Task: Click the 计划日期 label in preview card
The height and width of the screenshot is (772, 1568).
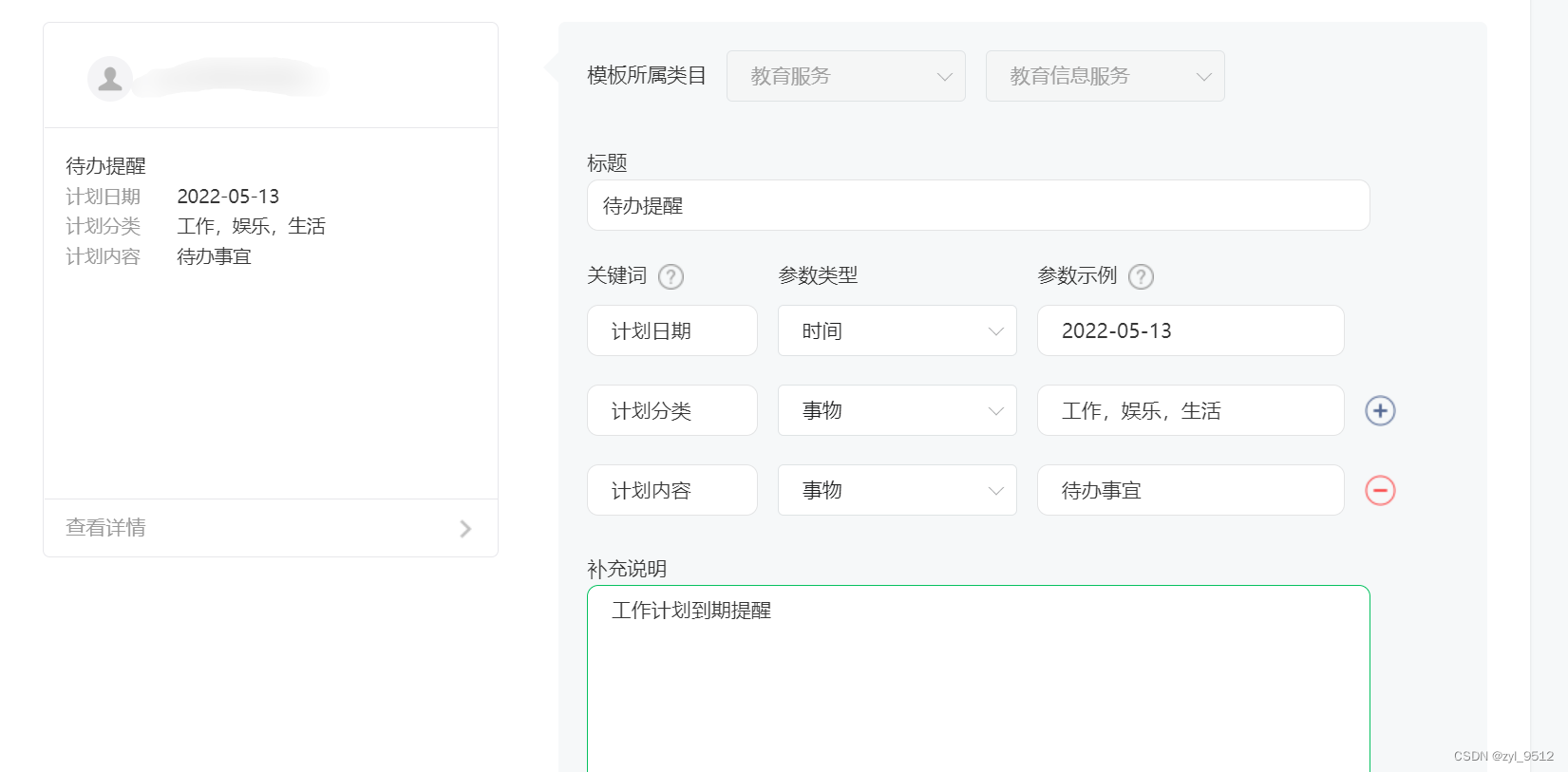Action: tap(104, 197)
